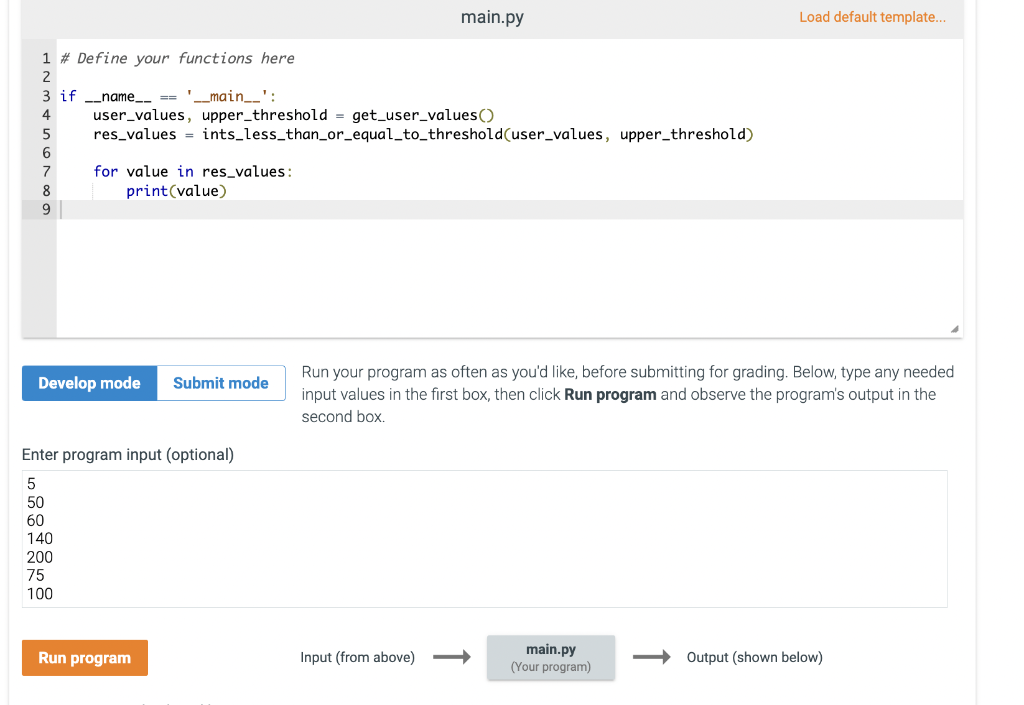This screenshot has width=1024, height=705.
Task: Click input value 60
Action: 36,520
